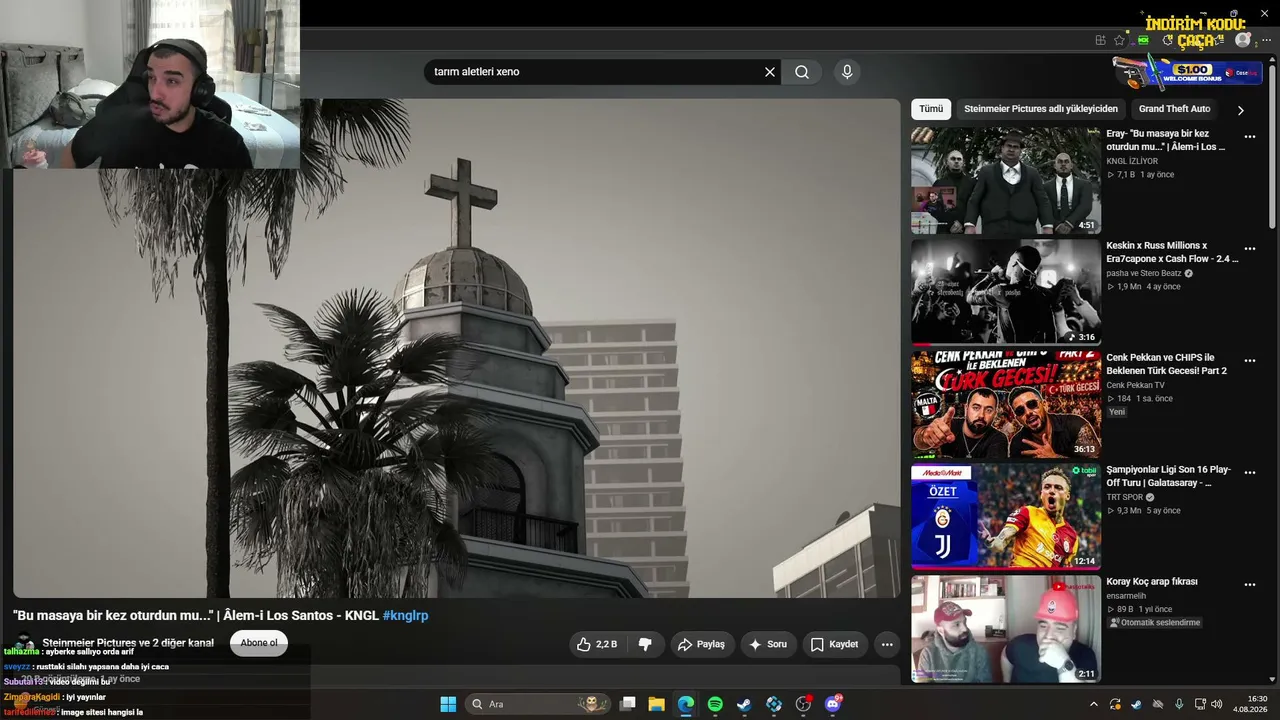Image resolution: width=1280 pixels, height=720 pixels.
Task: Open the CaseHug welcome bonus banner
Action: 1187,72
